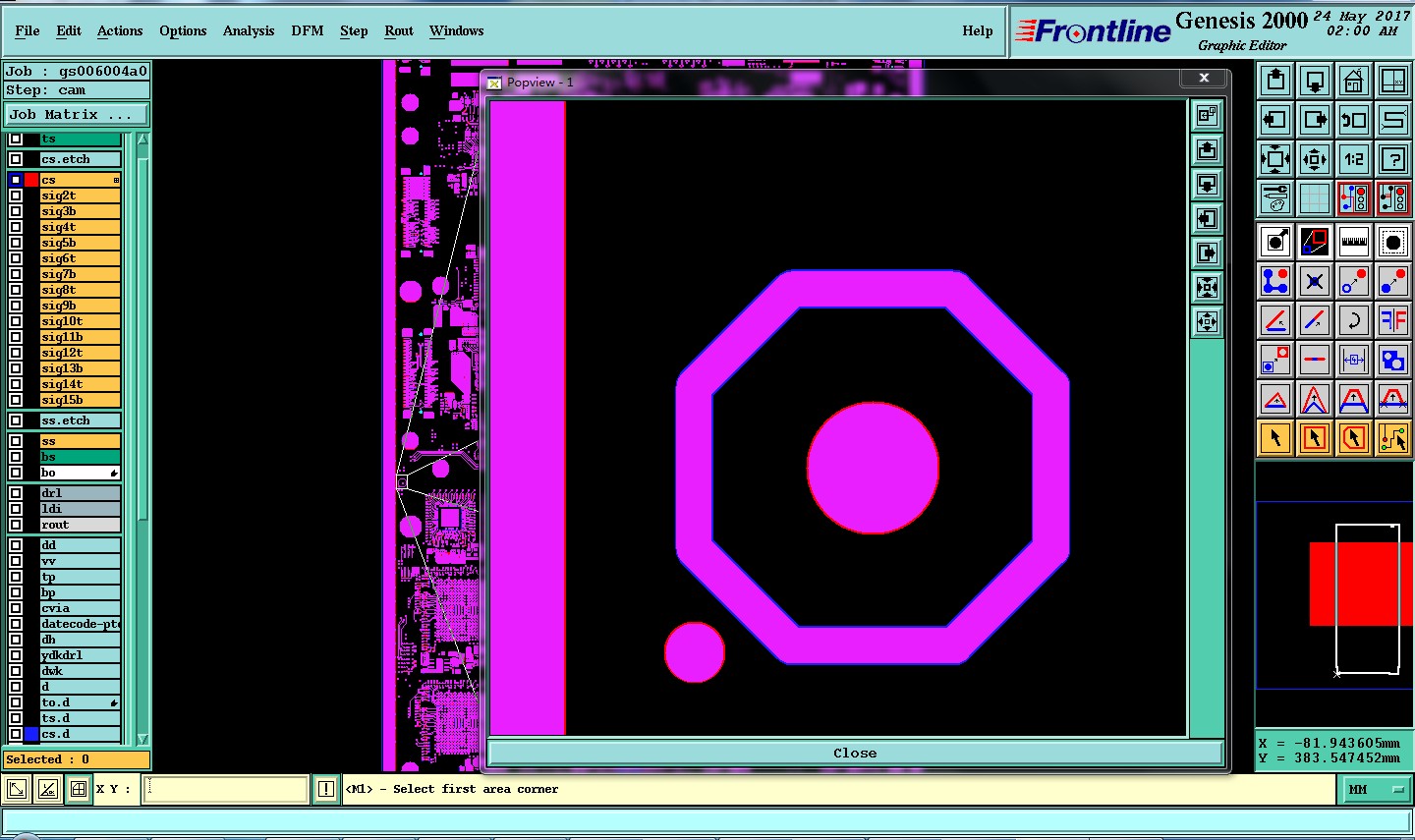Screen dimensions: 1415x840
Task: Click the zoom in icon in Popview window
Action: [x=1208, y=288]
